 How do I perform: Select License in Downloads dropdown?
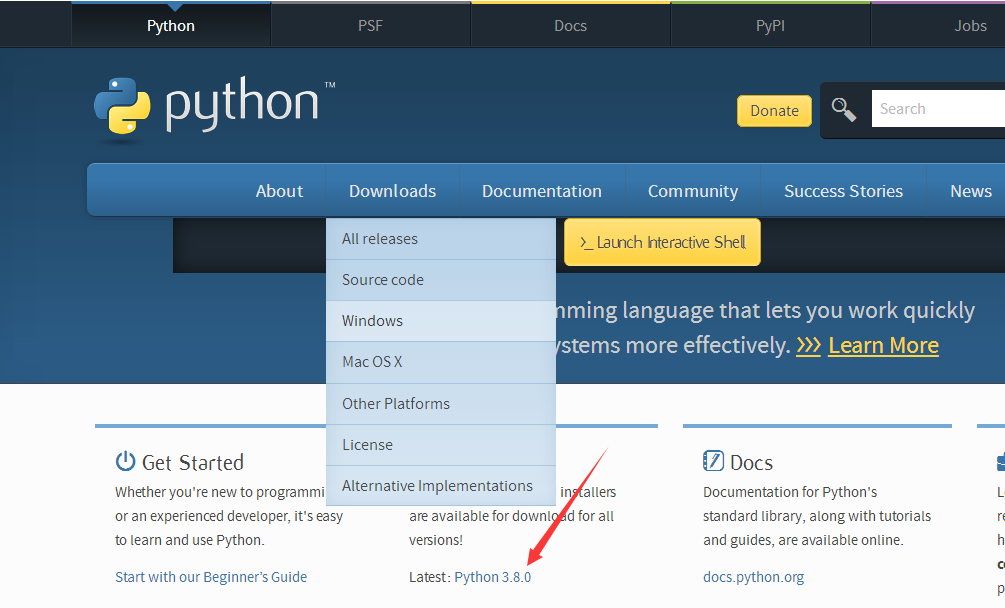click(x=441, y=445)
